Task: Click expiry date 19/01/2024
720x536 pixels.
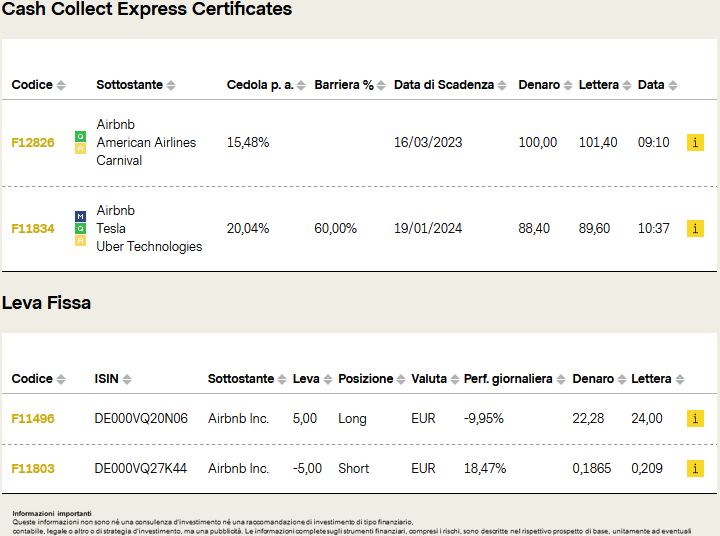Action: [x=428, y=228]
